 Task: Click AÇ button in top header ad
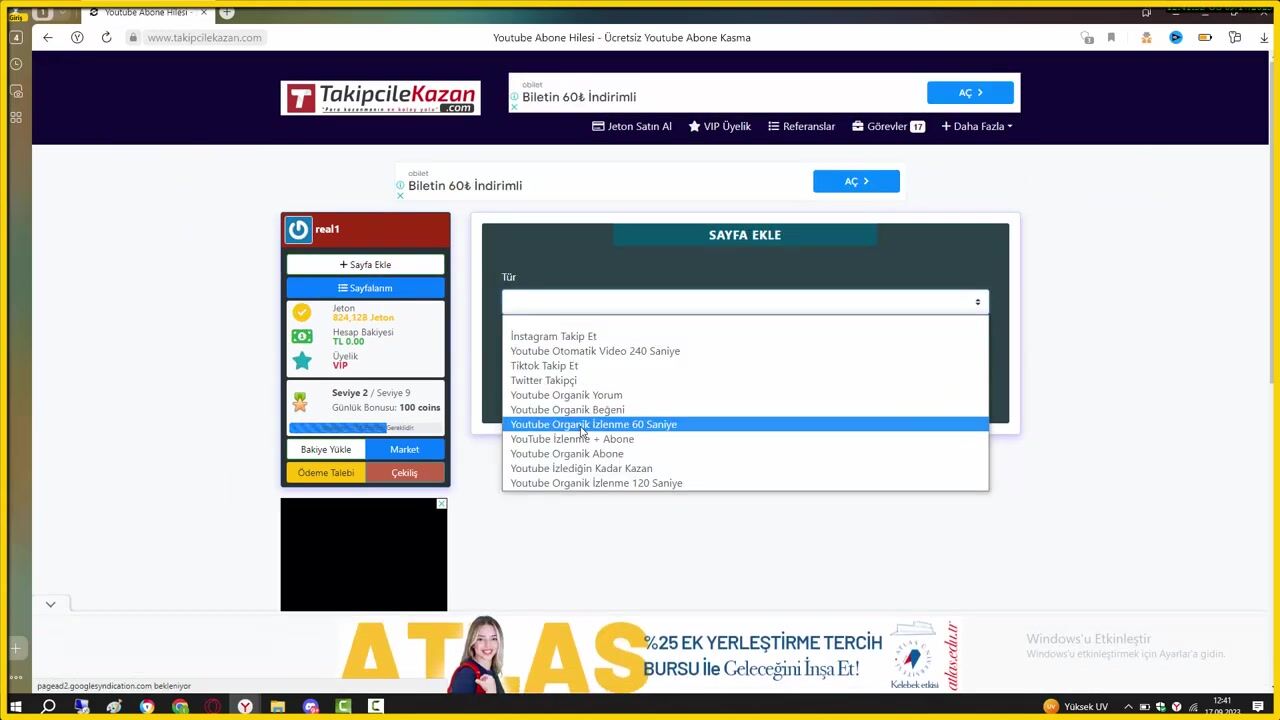click(x=970, y=93)
